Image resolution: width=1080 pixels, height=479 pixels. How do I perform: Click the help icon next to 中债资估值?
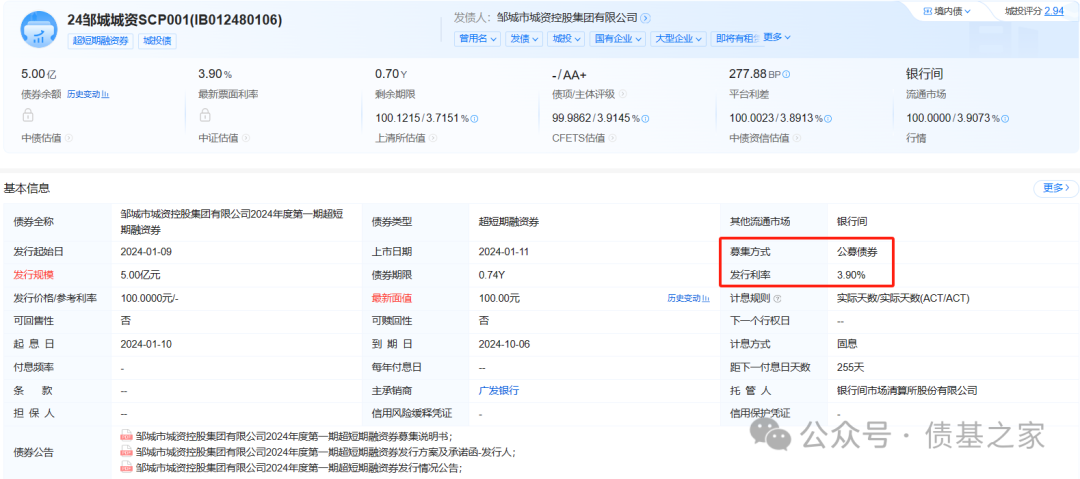click(798, 139)
